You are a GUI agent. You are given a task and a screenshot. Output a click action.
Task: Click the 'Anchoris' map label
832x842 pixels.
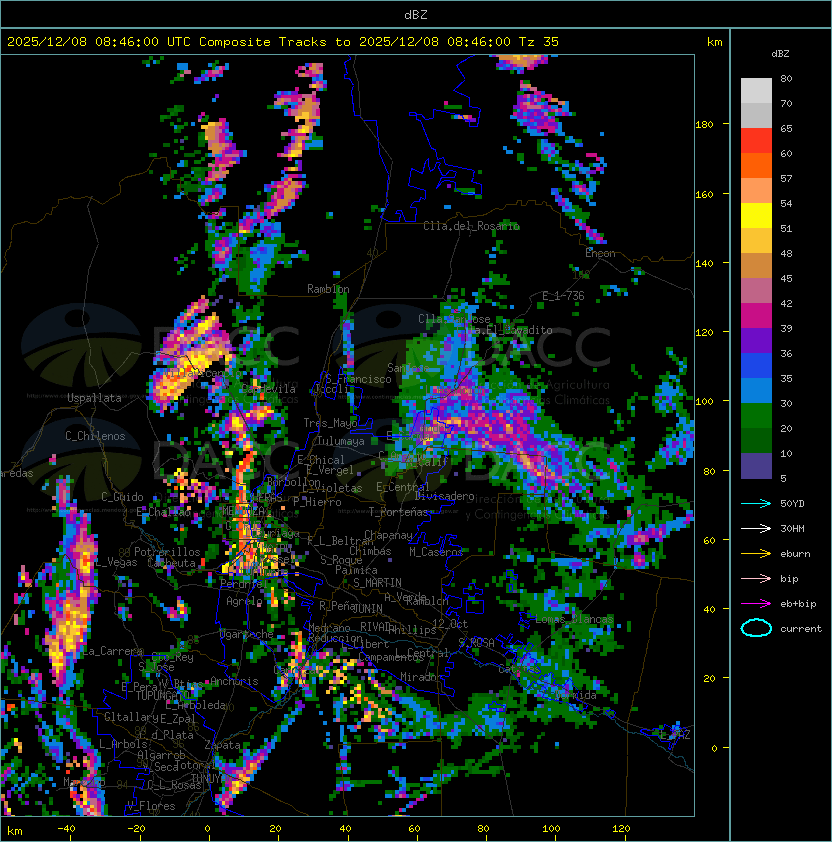[x=234, y=681]
